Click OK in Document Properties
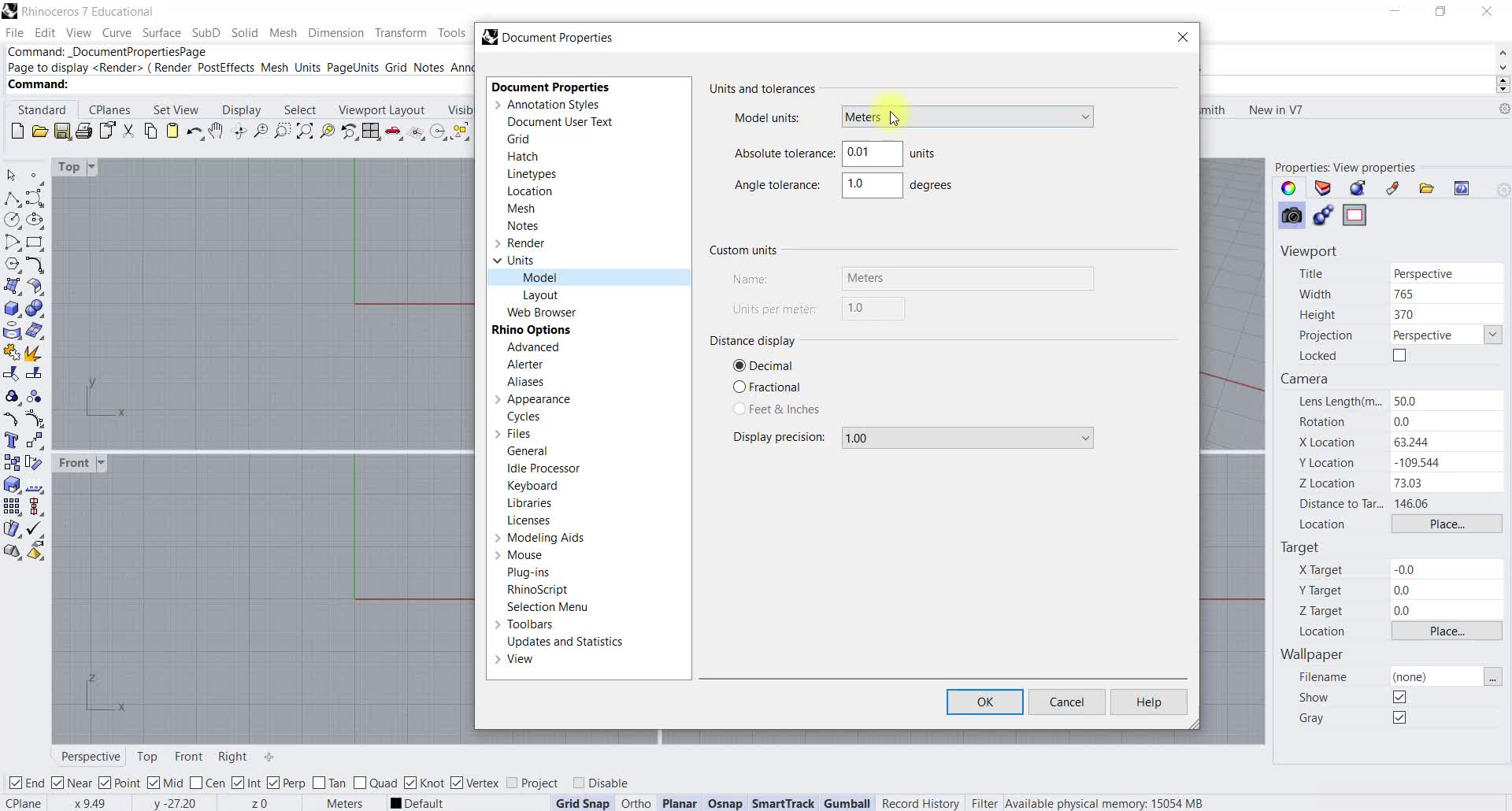This screenshot has height=811, width=1512. [984, 702]
